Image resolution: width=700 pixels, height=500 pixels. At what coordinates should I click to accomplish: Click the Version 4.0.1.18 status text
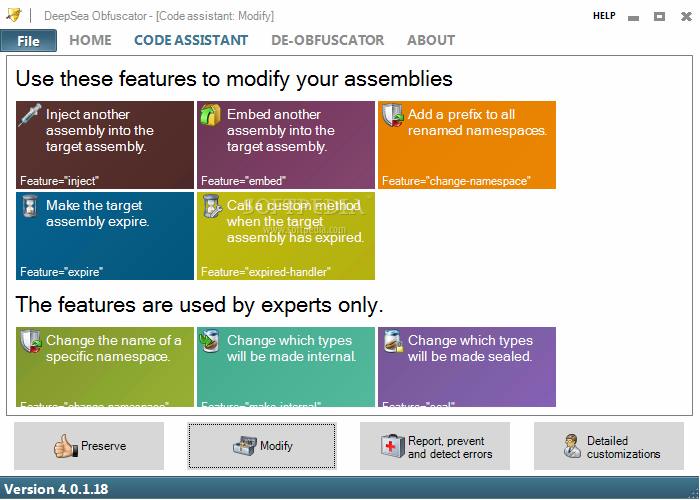pos(56,489)
